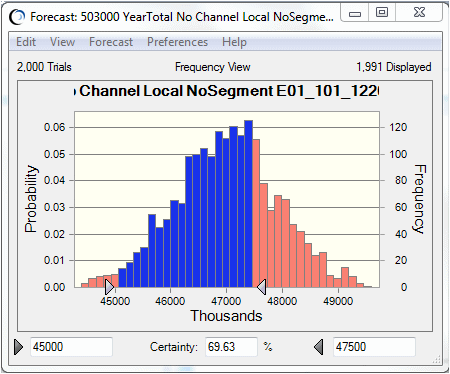Image resolution: width=450 pixels, height=374 pixels.
Task: Click the tallest blue histogram bar
Action: (x=248, y=204)
